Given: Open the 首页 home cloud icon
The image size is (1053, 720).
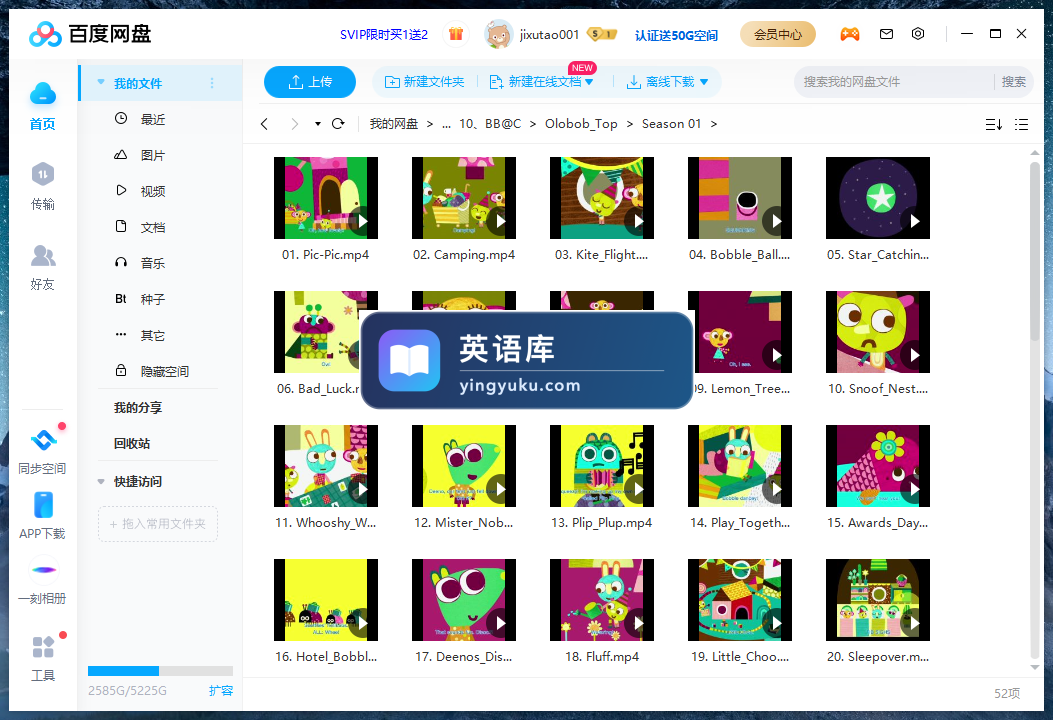Looking at the screenshot, I should (42, 95).
